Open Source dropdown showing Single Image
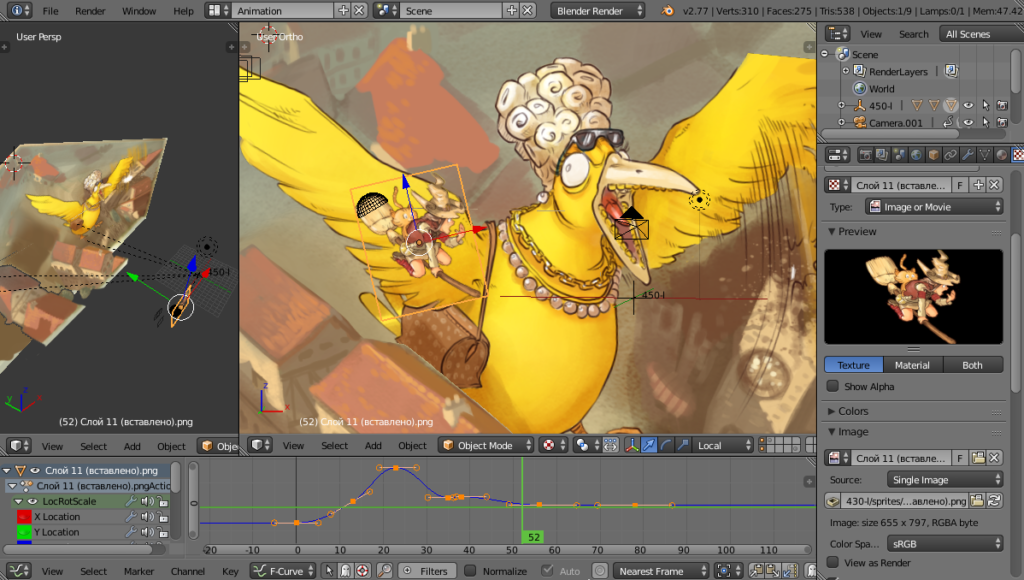Image resolution: width=1024 pixels, height=580 pixels. point(945,480)
